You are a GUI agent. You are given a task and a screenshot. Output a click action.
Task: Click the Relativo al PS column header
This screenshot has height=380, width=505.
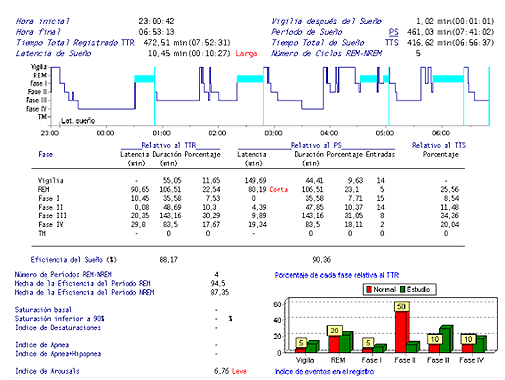coord(316,145)
